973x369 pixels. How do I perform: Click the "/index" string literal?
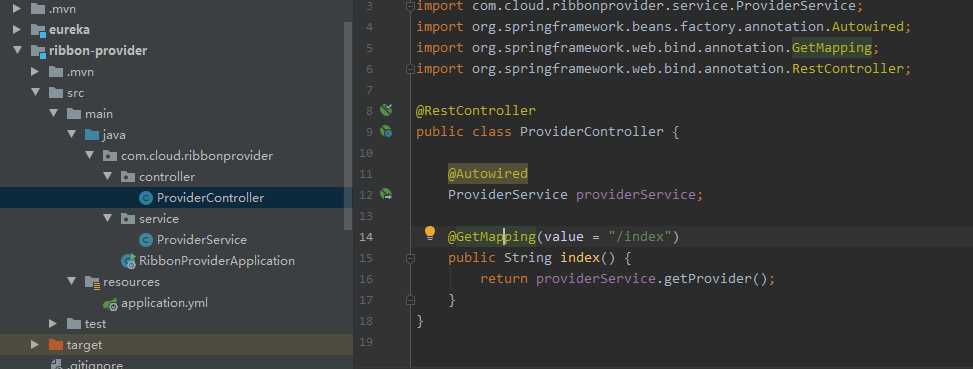pos(640,236)
